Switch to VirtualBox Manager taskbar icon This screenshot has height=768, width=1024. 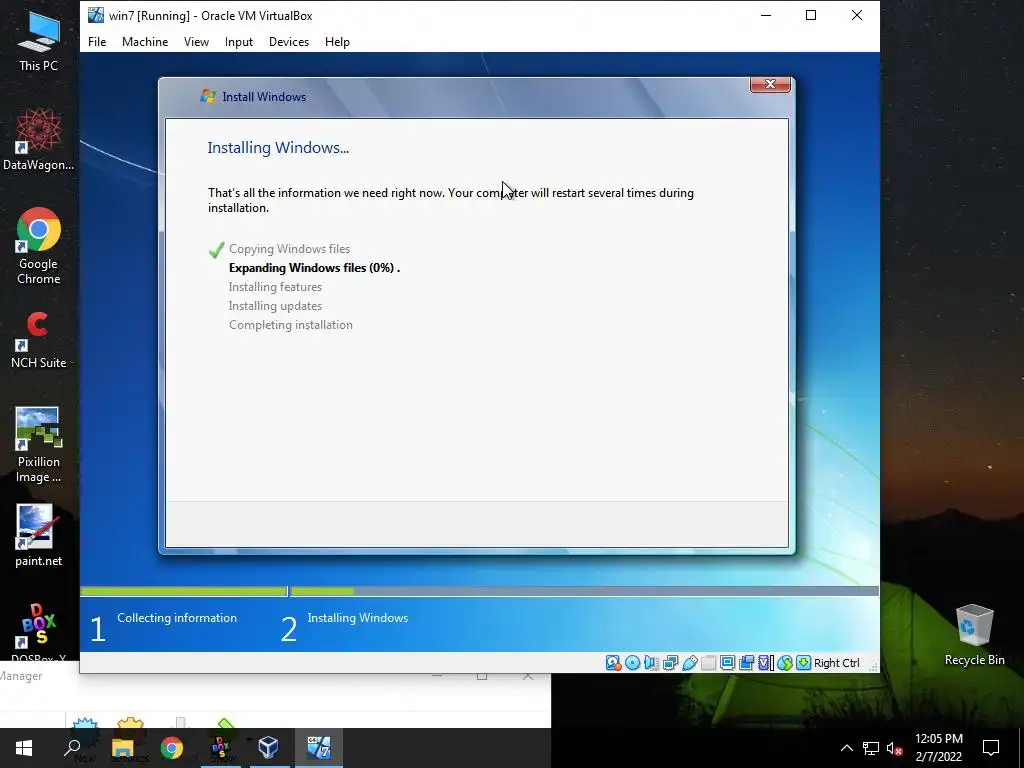(268, 748)
